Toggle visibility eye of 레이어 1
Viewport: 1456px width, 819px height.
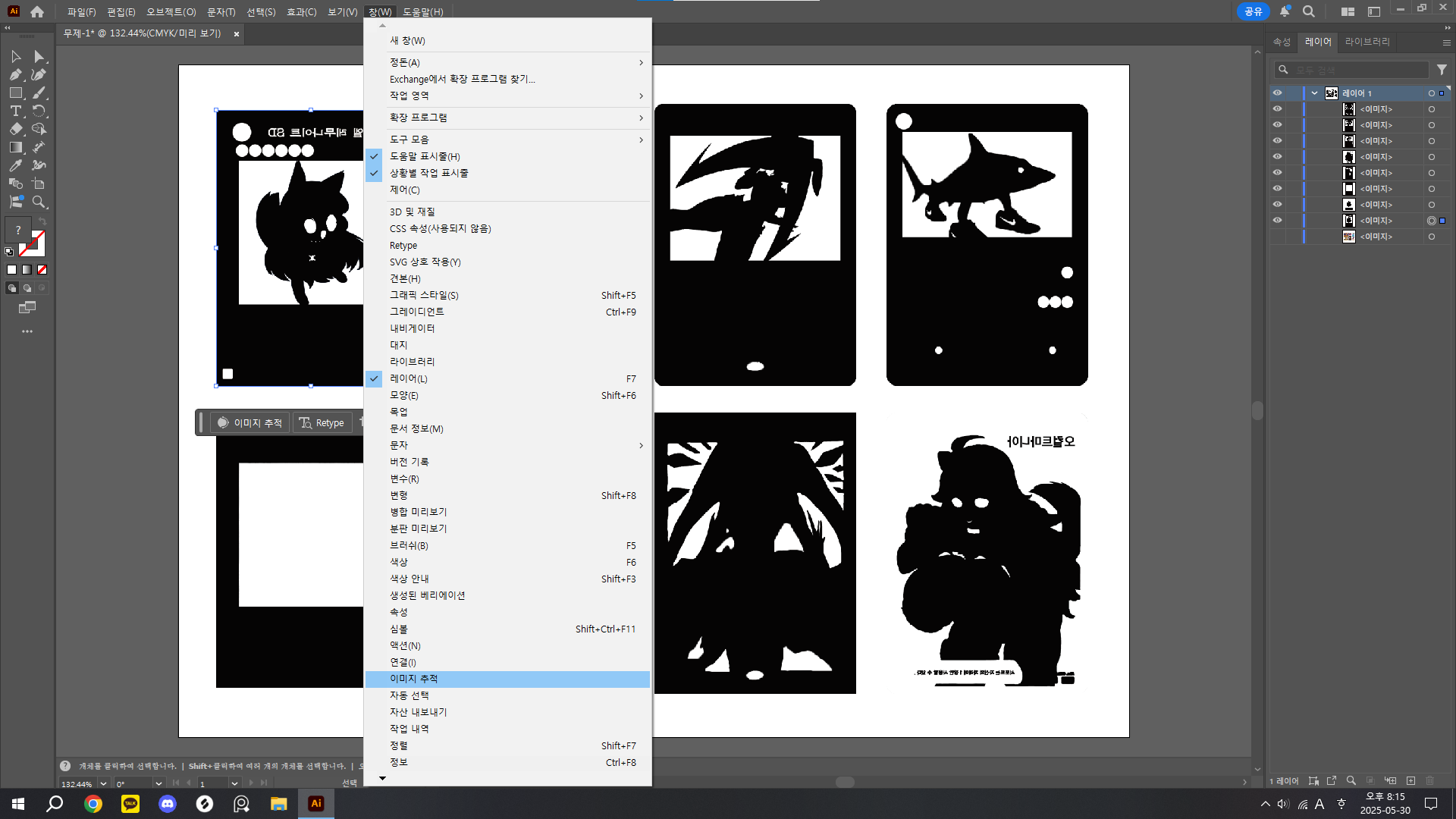1277,93
